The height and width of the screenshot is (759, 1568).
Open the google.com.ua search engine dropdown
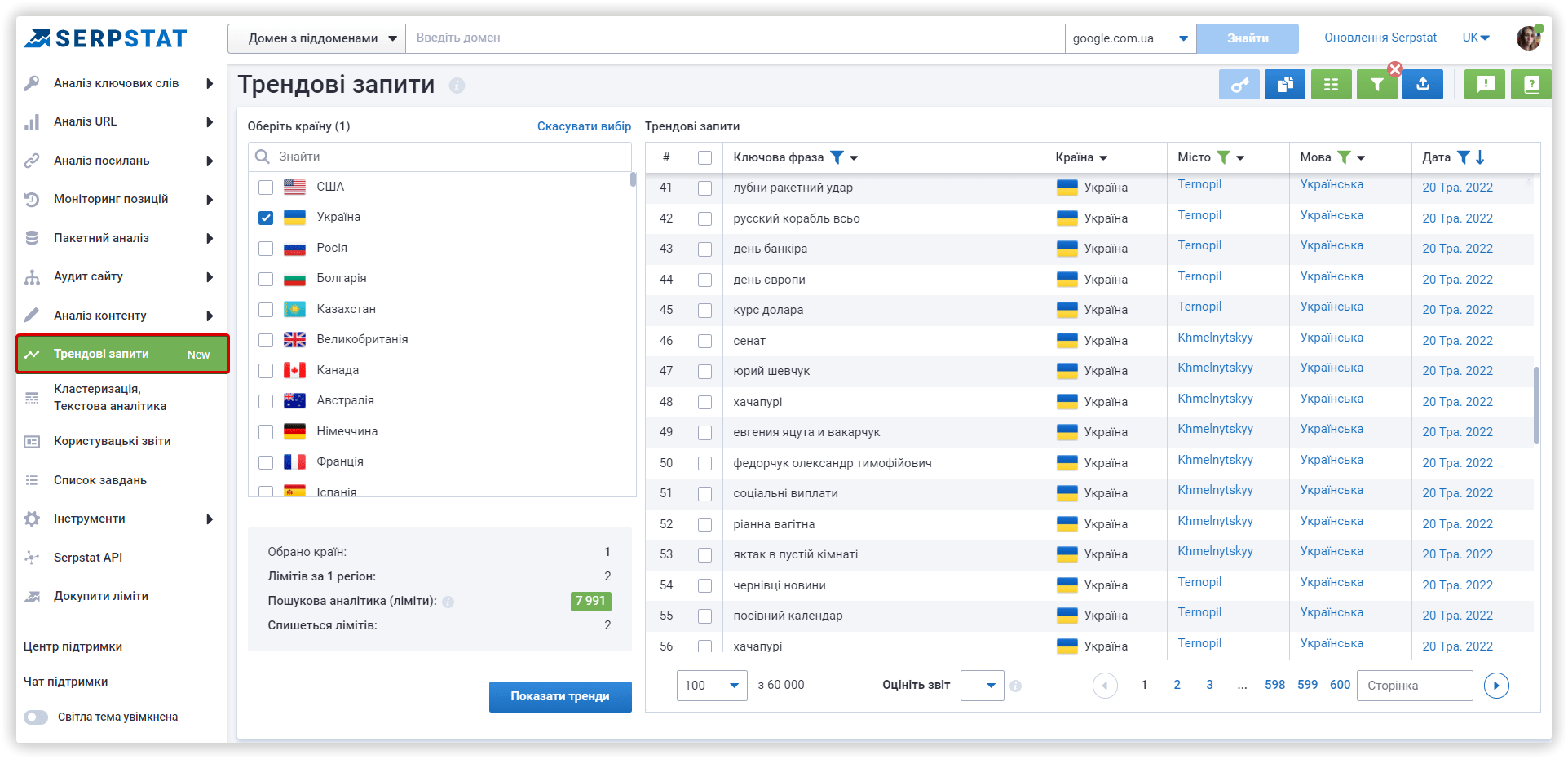click(x=1130, y=38)
